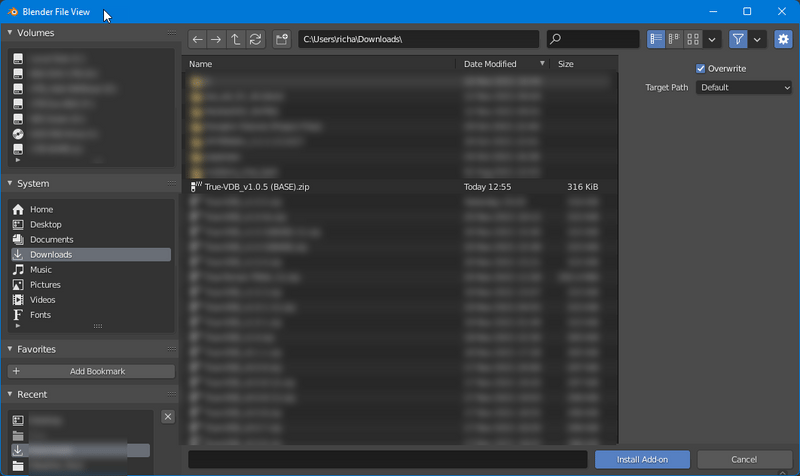Open Documents folder from System list

[x=51, y=240]
